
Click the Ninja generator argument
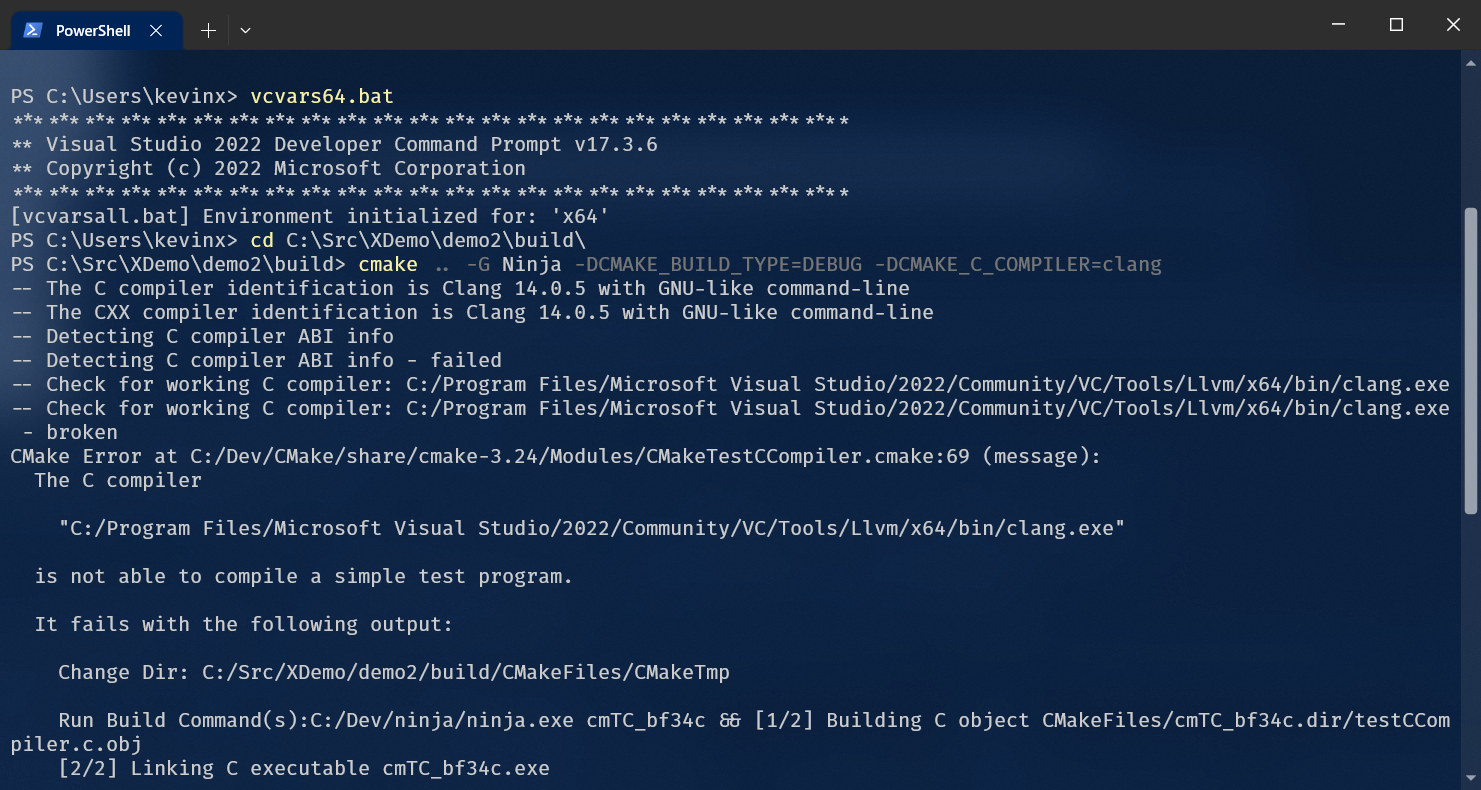point(531,265)
